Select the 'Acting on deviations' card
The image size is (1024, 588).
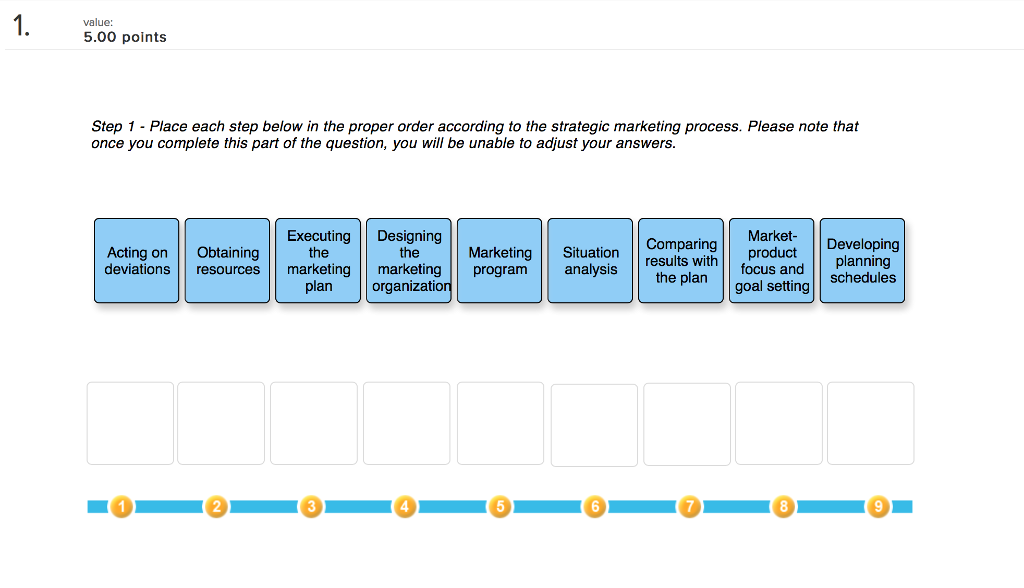(136, 261)
